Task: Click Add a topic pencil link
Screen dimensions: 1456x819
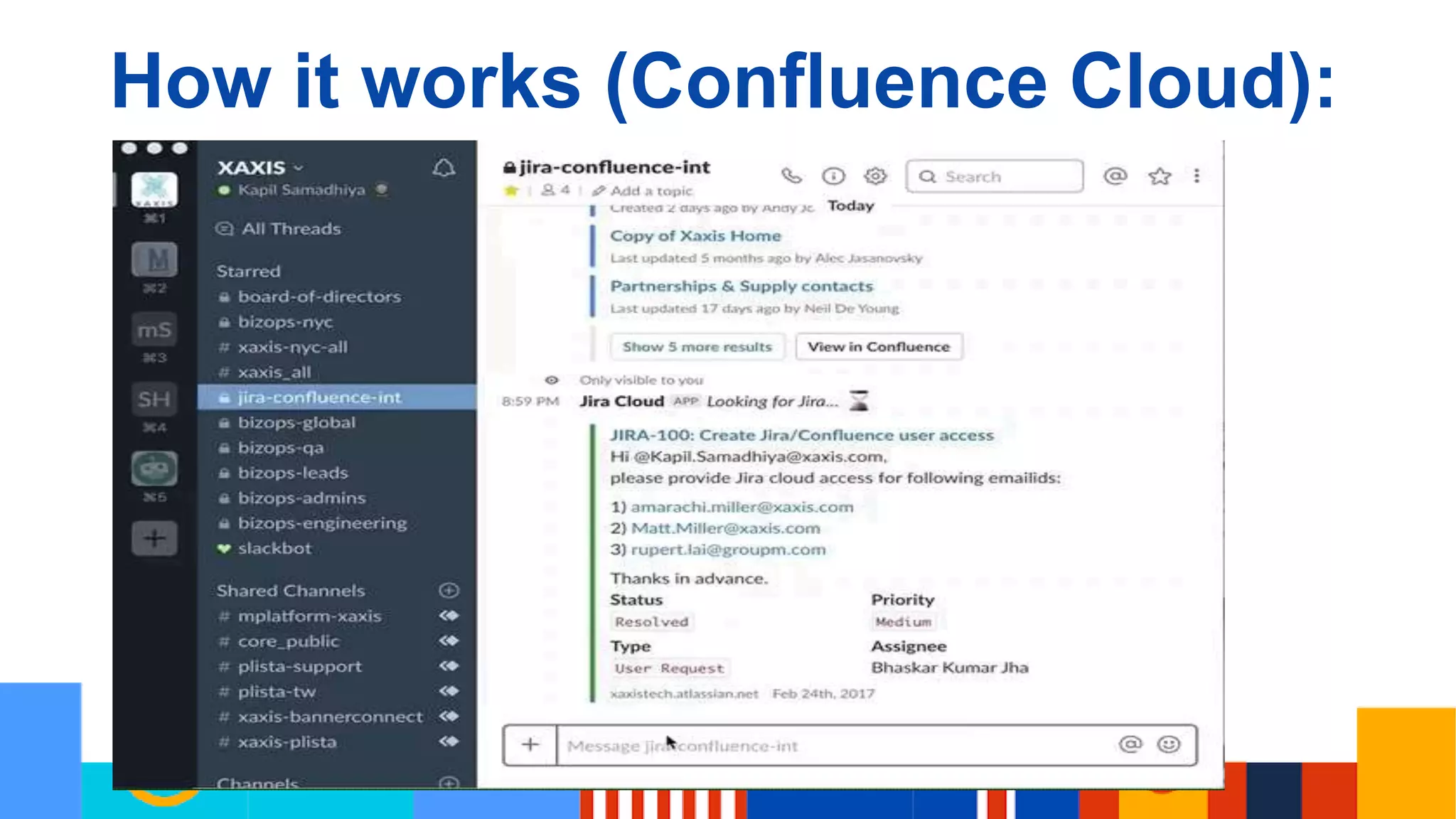Action: point(643,191)
